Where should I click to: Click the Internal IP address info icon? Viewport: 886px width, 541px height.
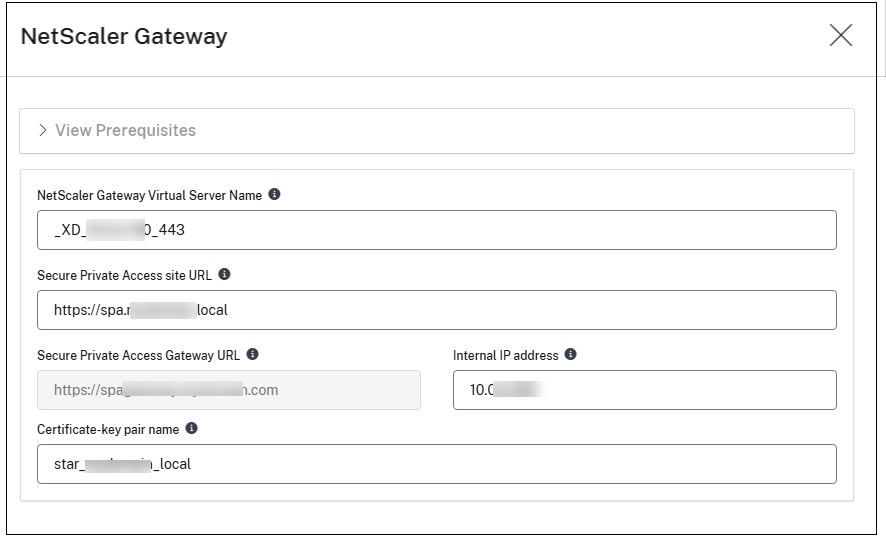coord(570,354)
